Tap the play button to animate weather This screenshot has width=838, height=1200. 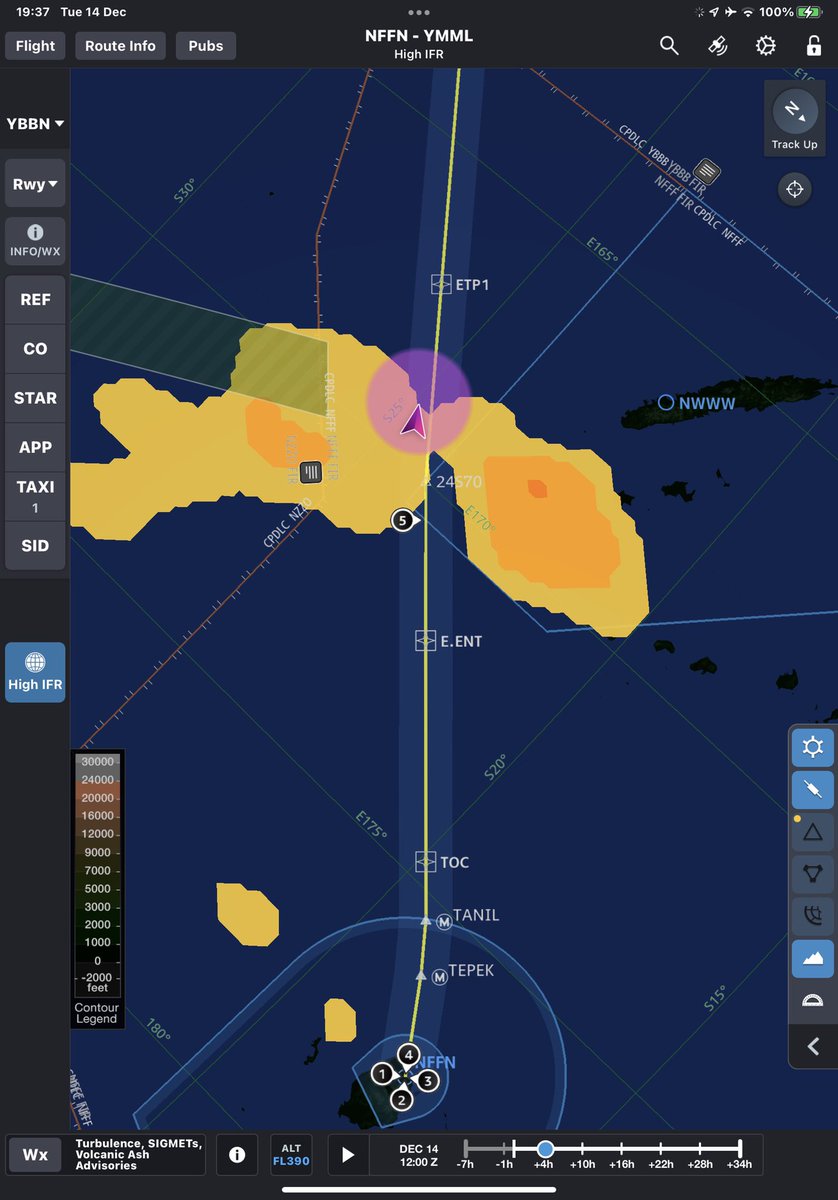pyautogui.click(x=347, y=1154)
